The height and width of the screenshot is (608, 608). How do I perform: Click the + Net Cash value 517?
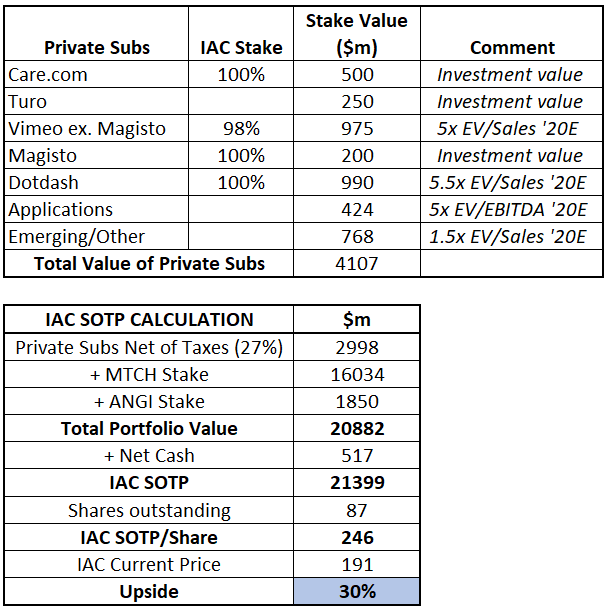click(356, 455)
